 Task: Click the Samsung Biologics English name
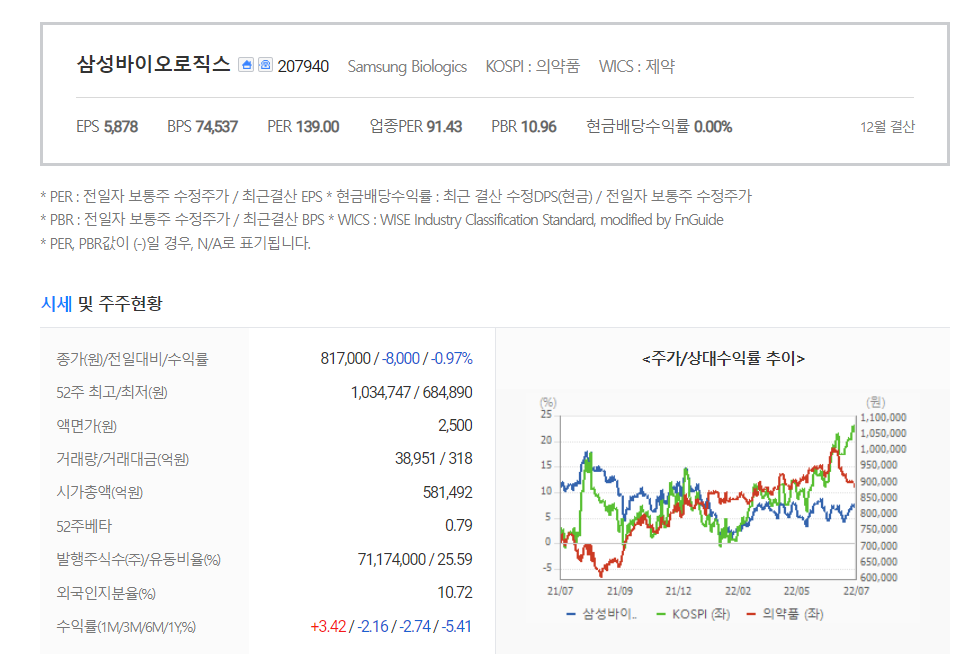407,66
